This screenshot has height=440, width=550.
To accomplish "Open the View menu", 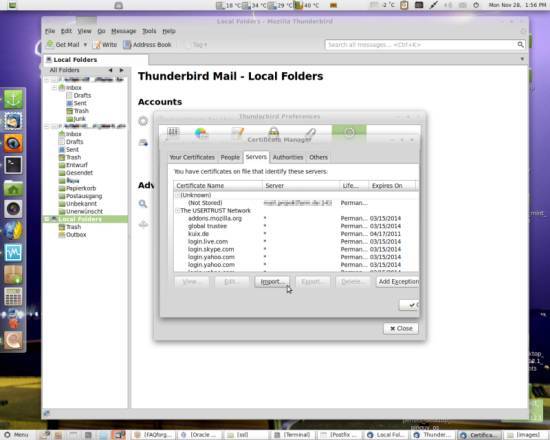I will tap(84, 31).
